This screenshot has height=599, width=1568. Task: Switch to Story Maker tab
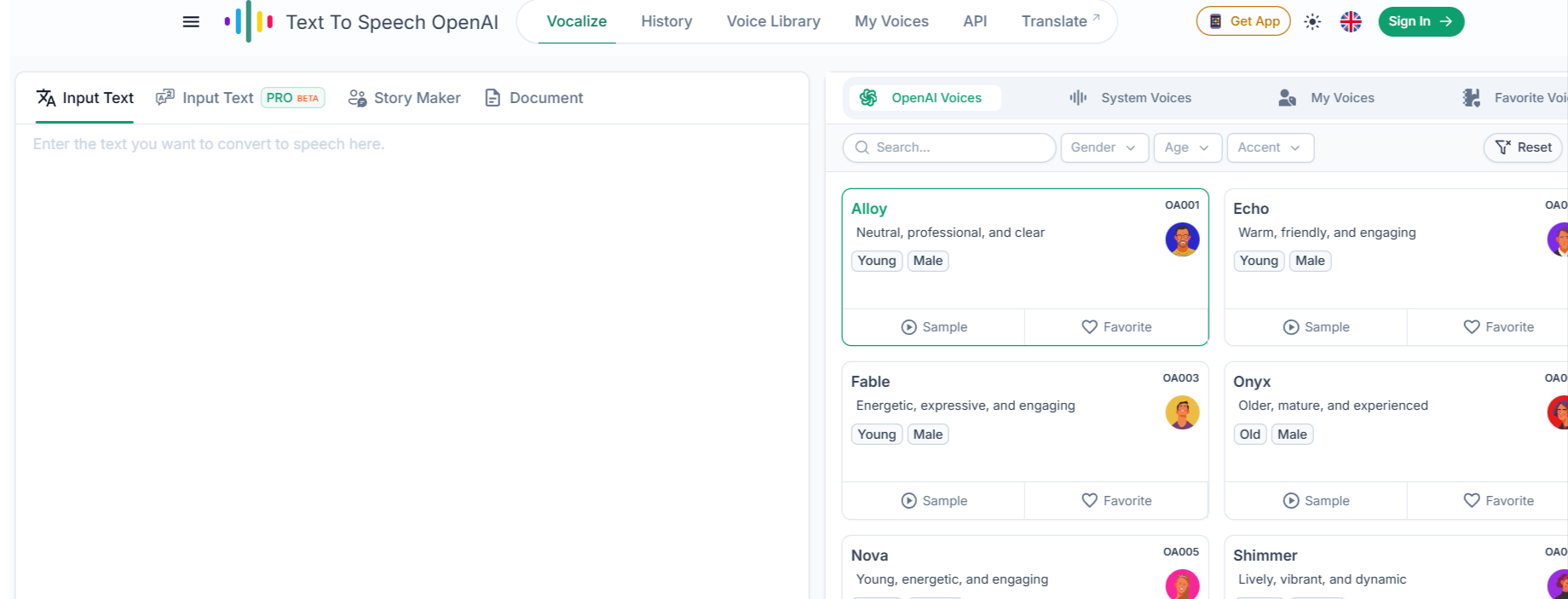404,98
